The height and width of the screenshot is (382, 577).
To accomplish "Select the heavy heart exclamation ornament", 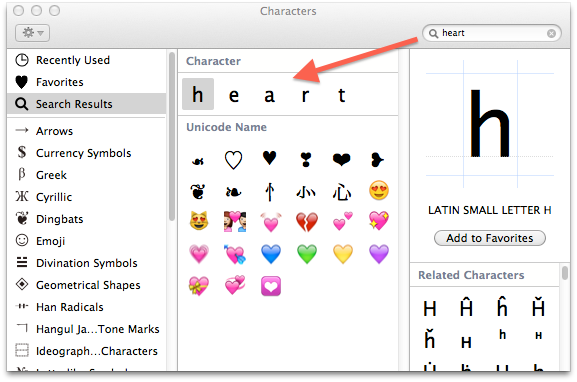I will coord(305,160).
